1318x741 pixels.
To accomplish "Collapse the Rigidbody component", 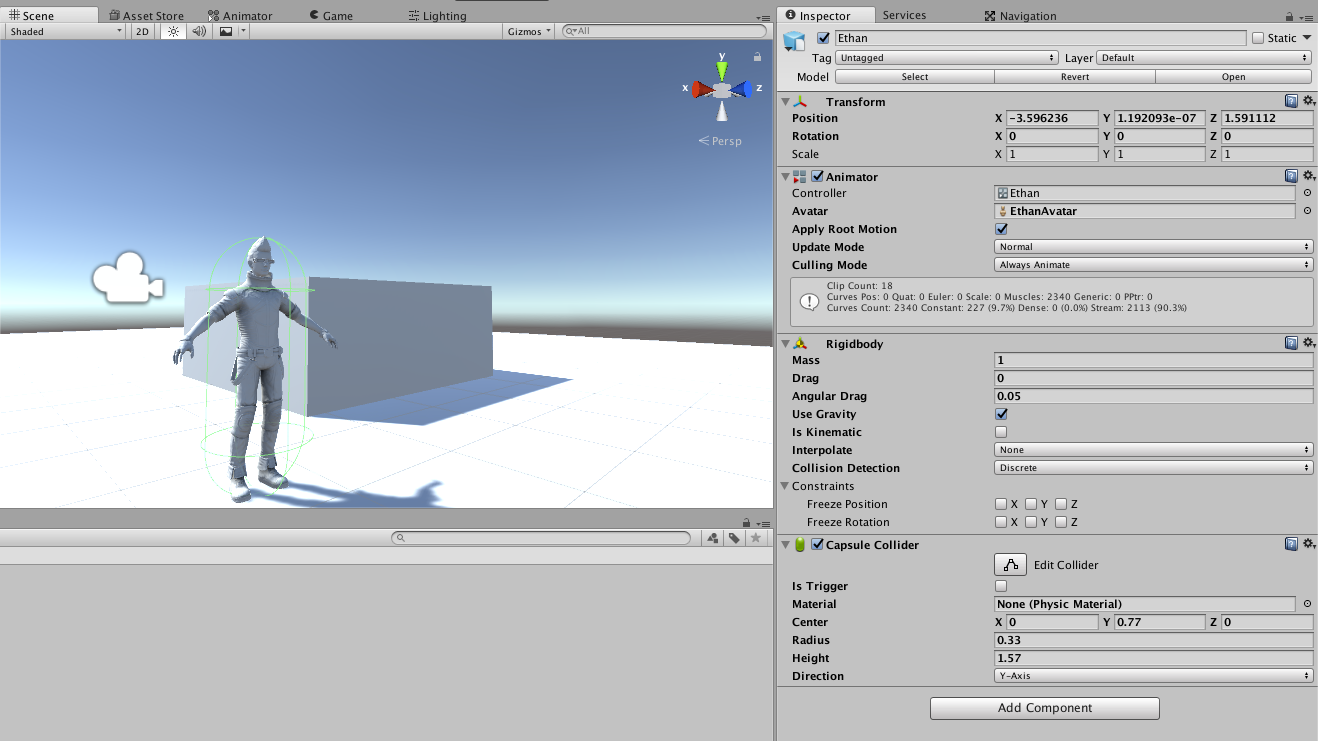I will [x=785, y=343].
